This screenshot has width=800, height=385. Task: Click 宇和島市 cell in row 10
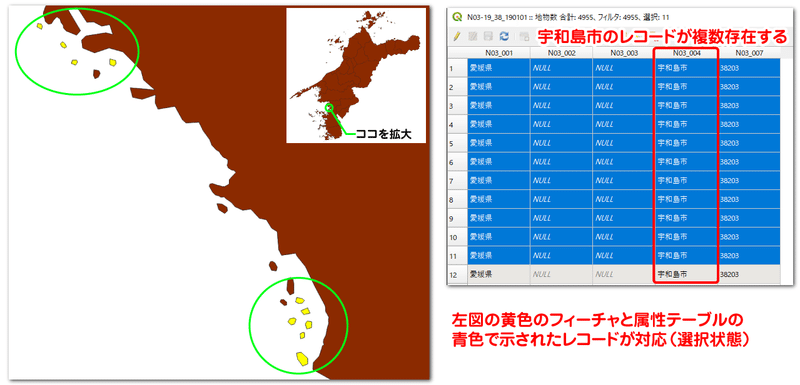(686, 237)
